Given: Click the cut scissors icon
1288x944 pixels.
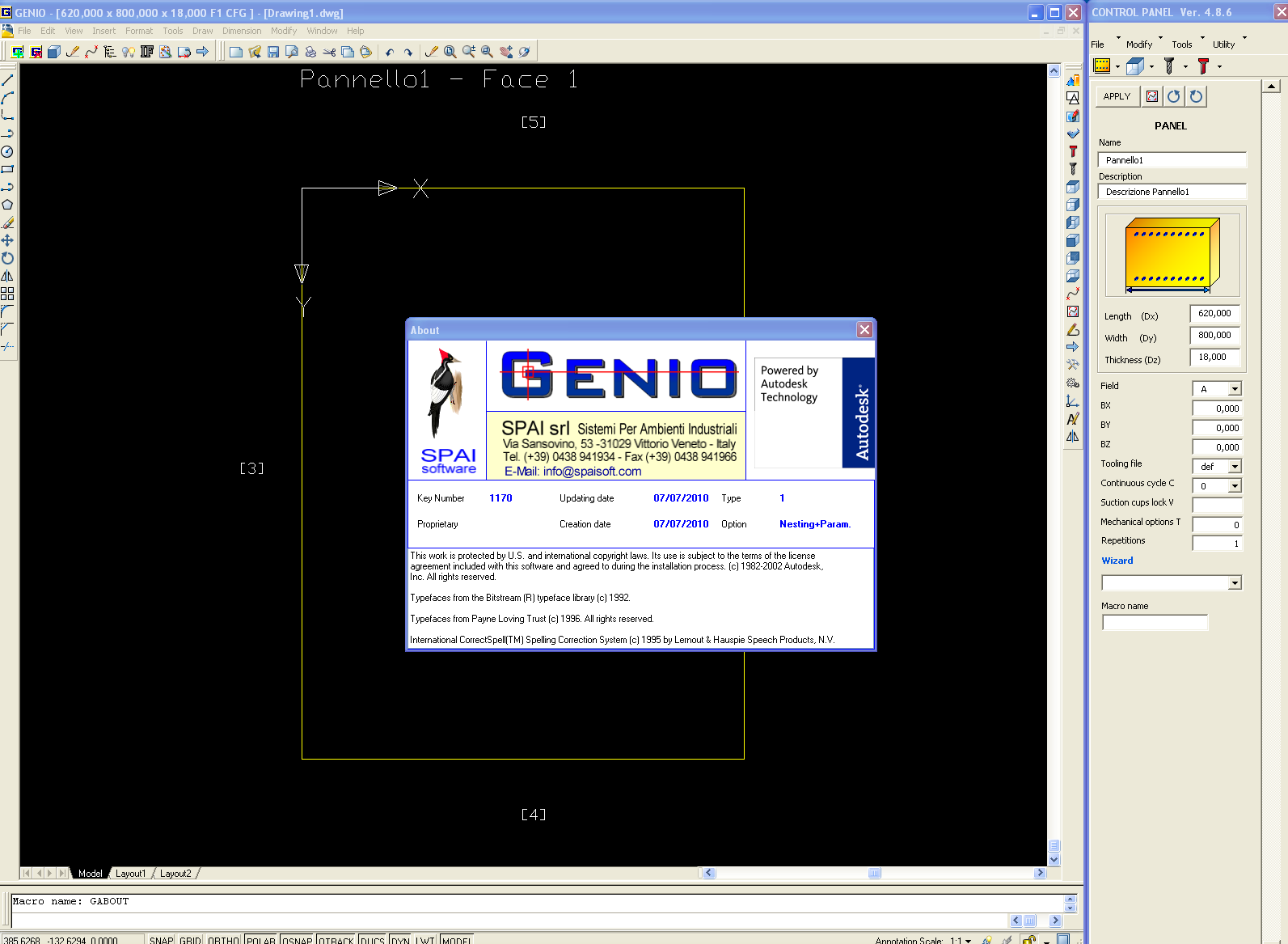Looking at the screenshot, I should (x=329, y=52).
